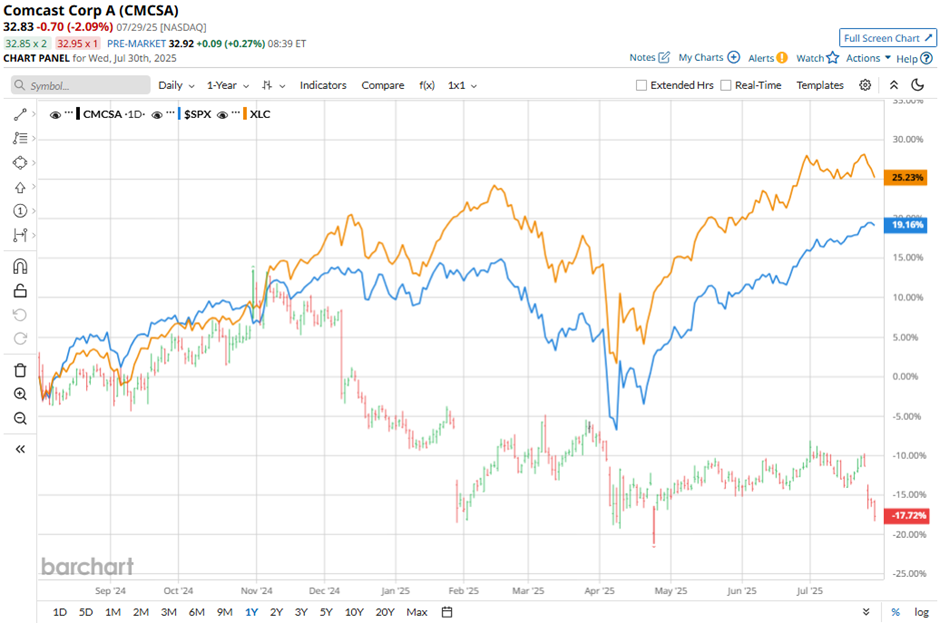
Task: Select the 10Y time range
Action: click(354, 612)
